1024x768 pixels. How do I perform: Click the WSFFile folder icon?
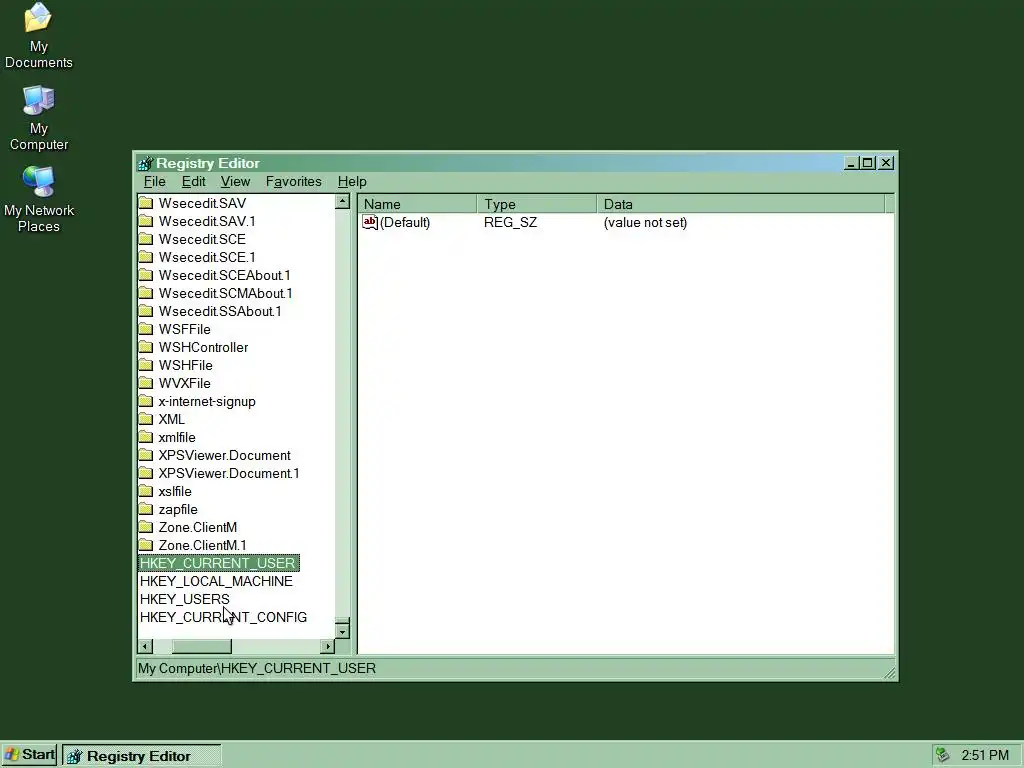[x=146, y=329]
